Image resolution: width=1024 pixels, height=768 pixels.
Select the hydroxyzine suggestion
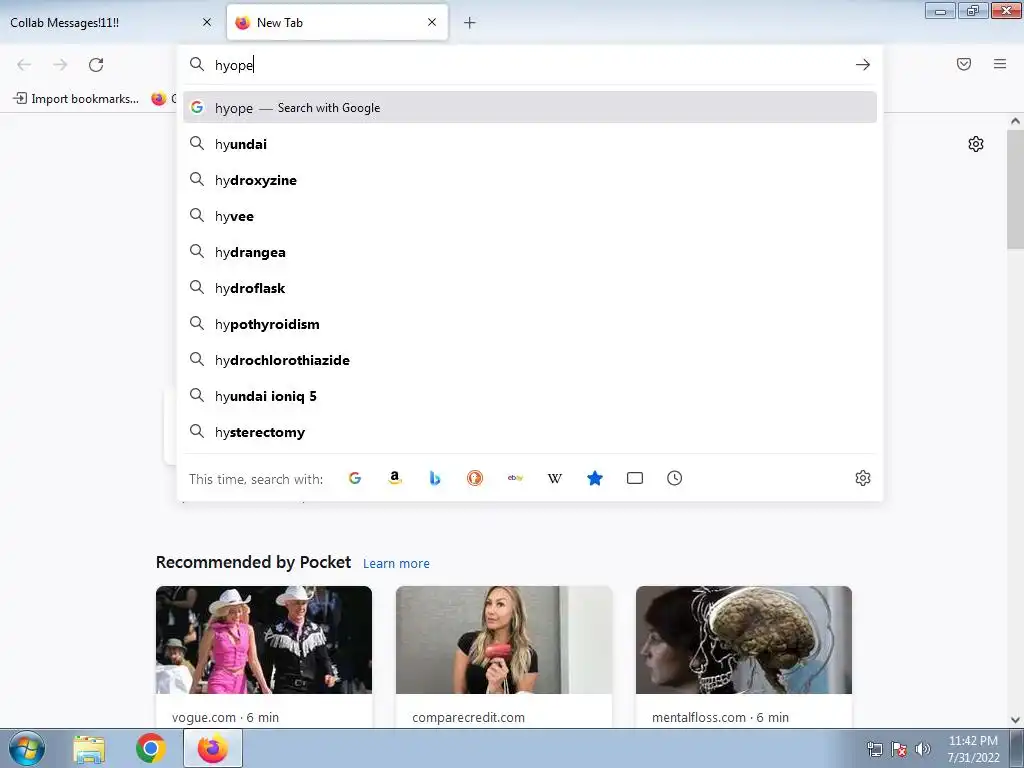530,180
